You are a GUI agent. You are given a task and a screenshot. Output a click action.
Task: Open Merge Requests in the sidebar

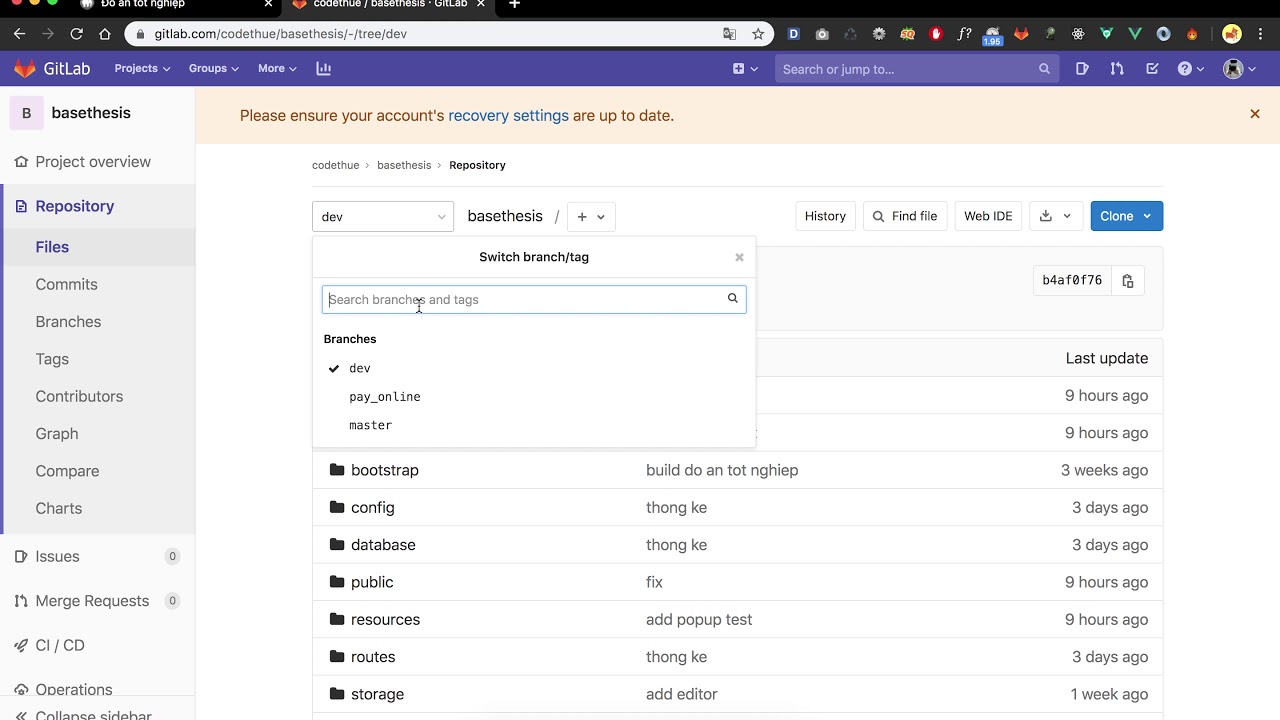pyautogui.click(x=92, y=601)
